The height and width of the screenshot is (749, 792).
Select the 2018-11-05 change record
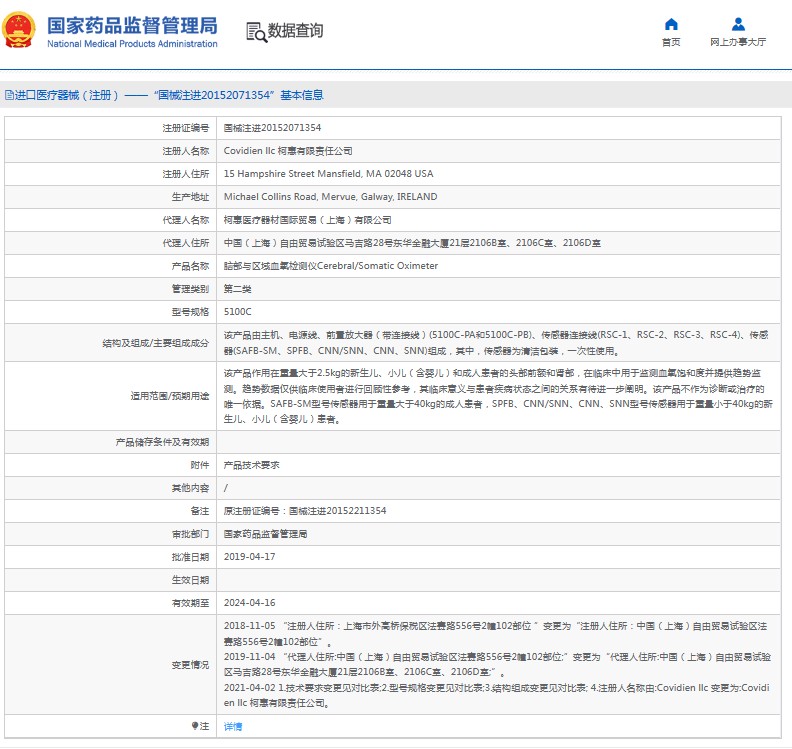tap(496, 634)
